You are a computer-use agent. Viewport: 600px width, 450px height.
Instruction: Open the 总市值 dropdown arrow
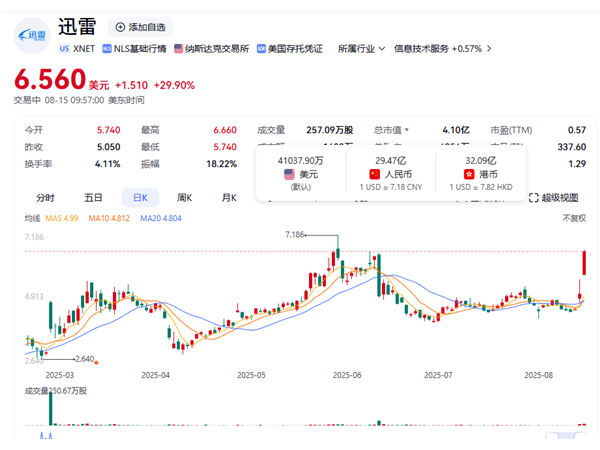click(407, 130)
